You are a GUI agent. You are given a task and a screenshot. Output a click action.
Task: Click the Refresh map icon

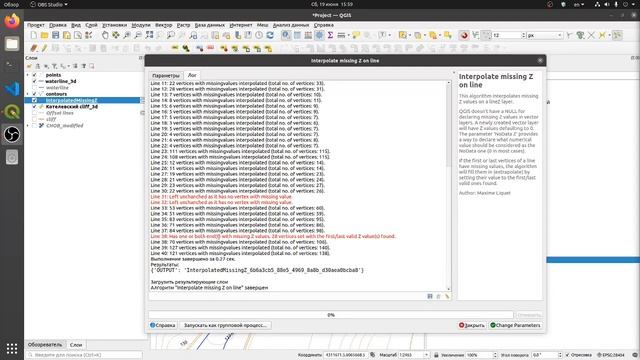[270, 36]
